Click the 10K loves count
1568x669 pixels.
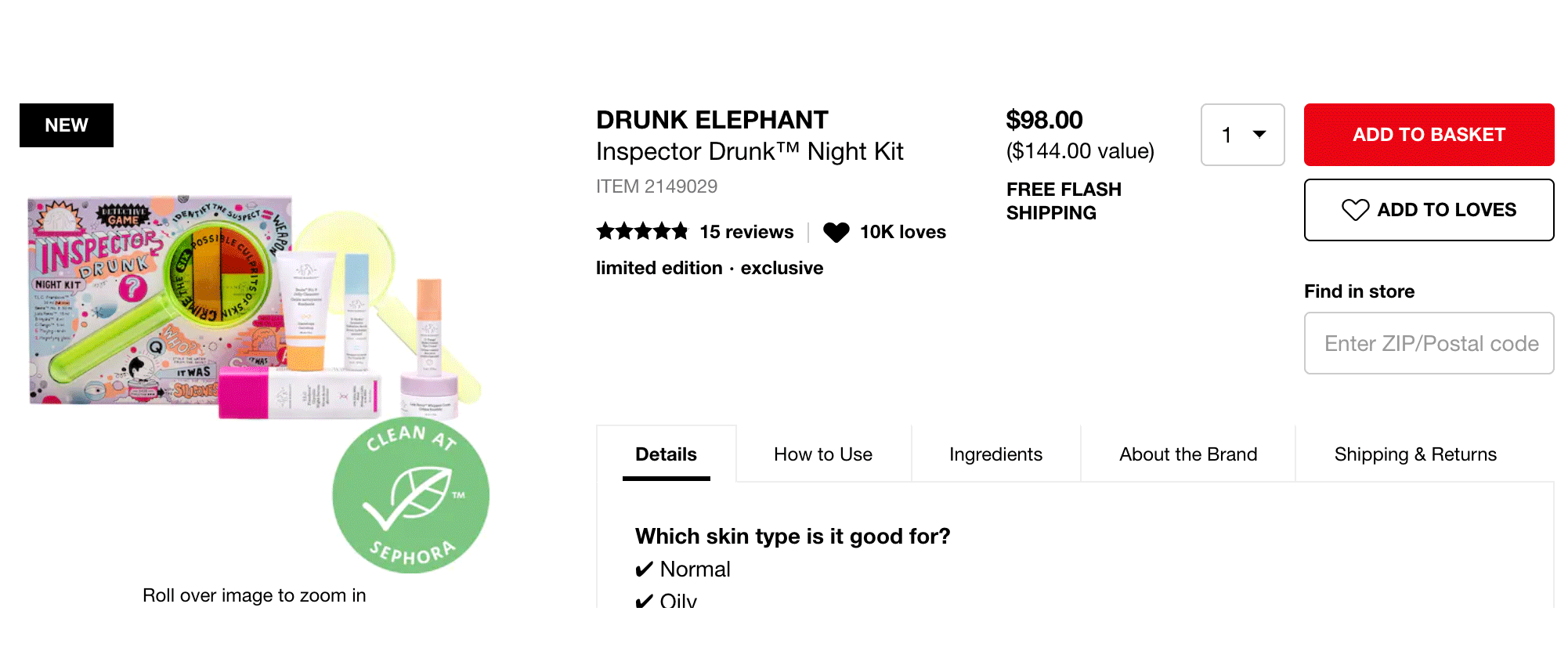[x=902, y=232]
